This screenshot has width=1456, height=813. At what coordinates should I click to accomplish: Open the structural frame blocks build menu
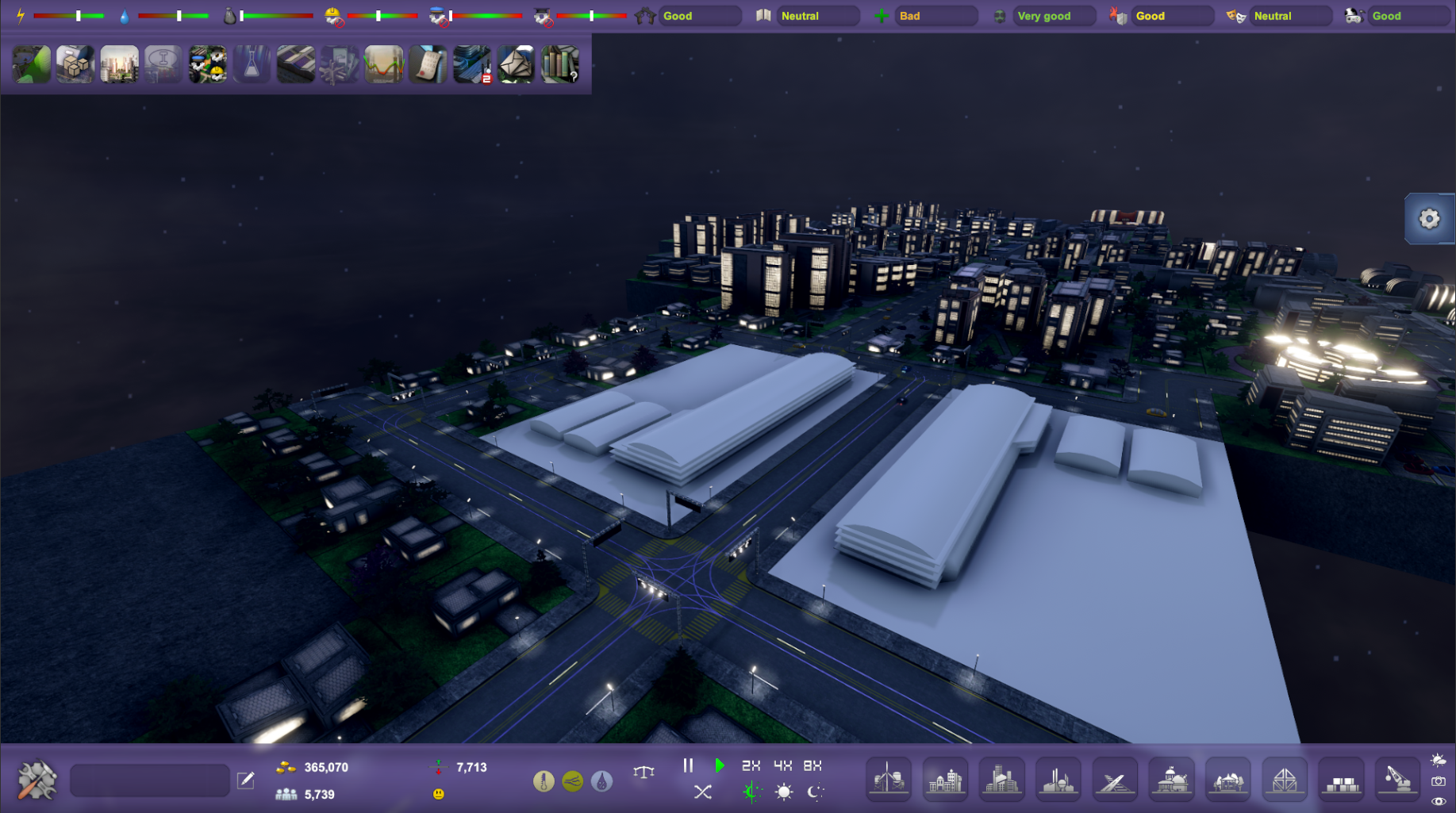pos(1284,779)
